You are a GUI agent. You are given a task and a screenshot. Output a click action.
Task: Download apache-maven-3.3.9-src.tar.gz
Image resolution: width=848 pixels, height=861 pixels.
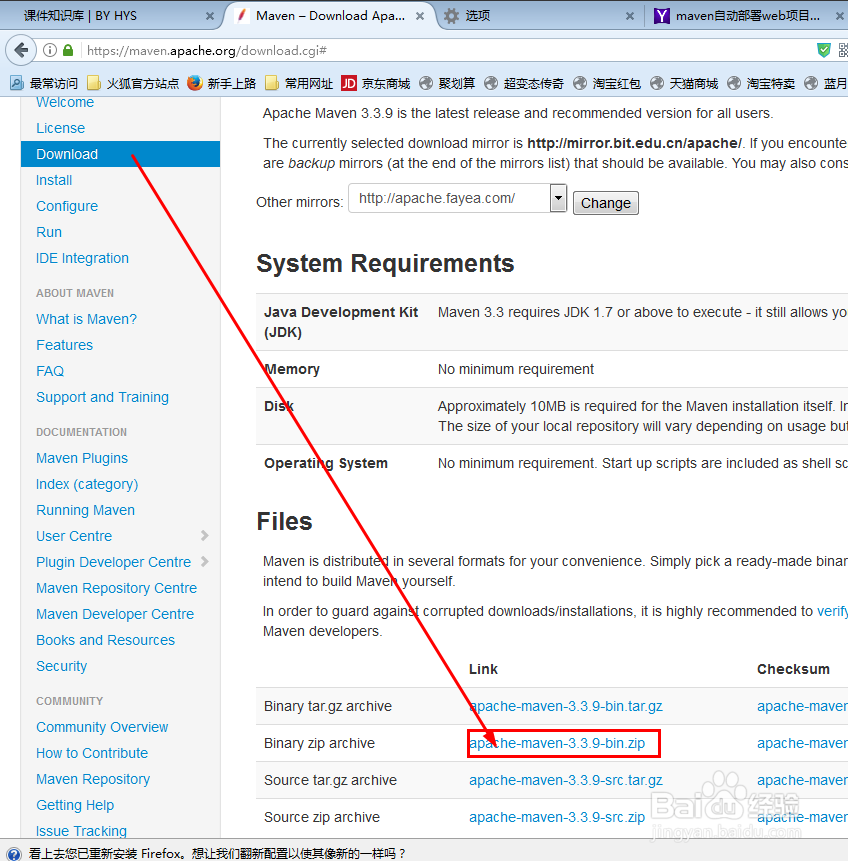pyautogui.click(x=566, y=780)
